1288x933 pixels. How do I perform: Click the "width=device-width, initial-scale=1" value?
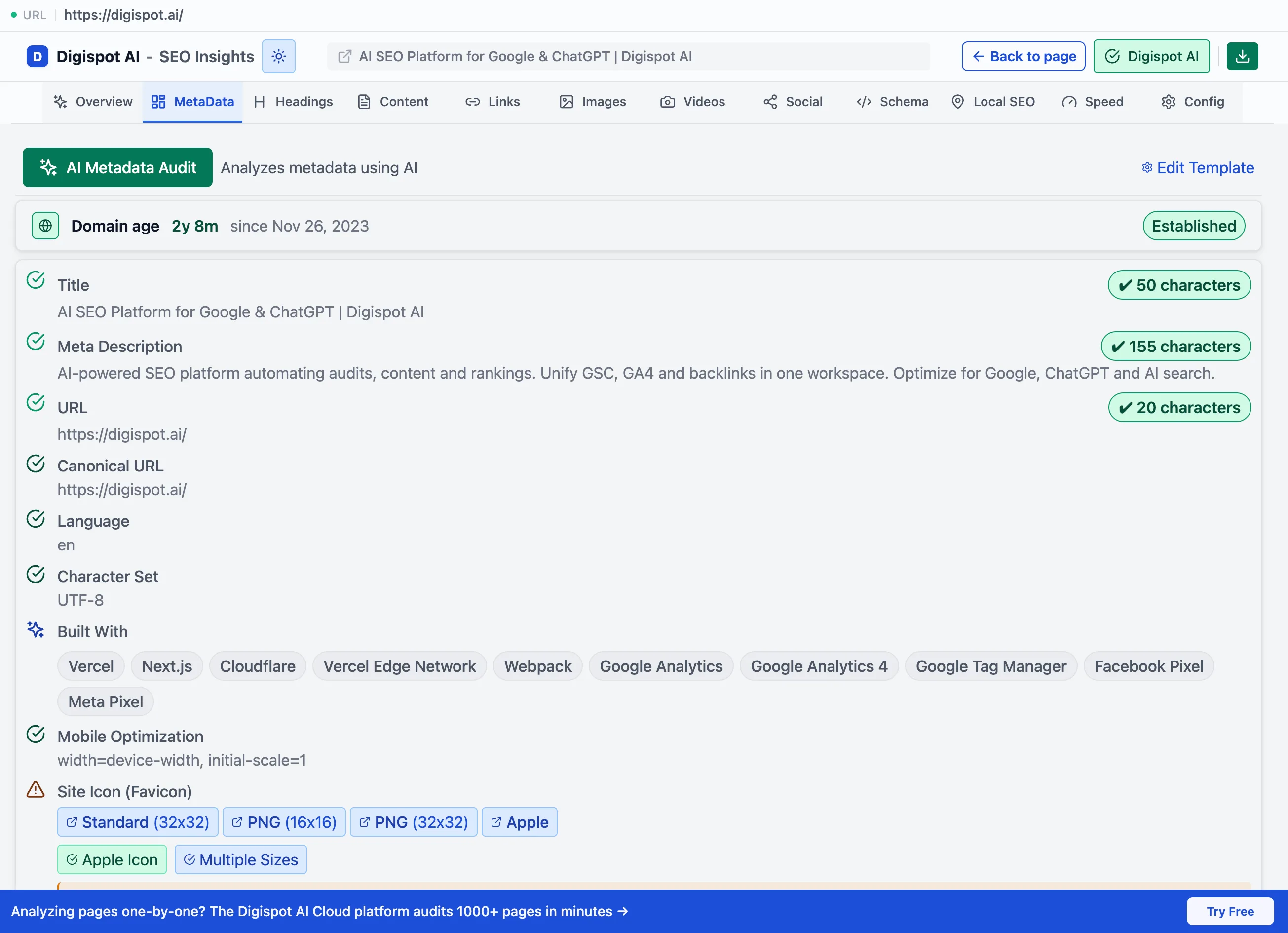182,760
